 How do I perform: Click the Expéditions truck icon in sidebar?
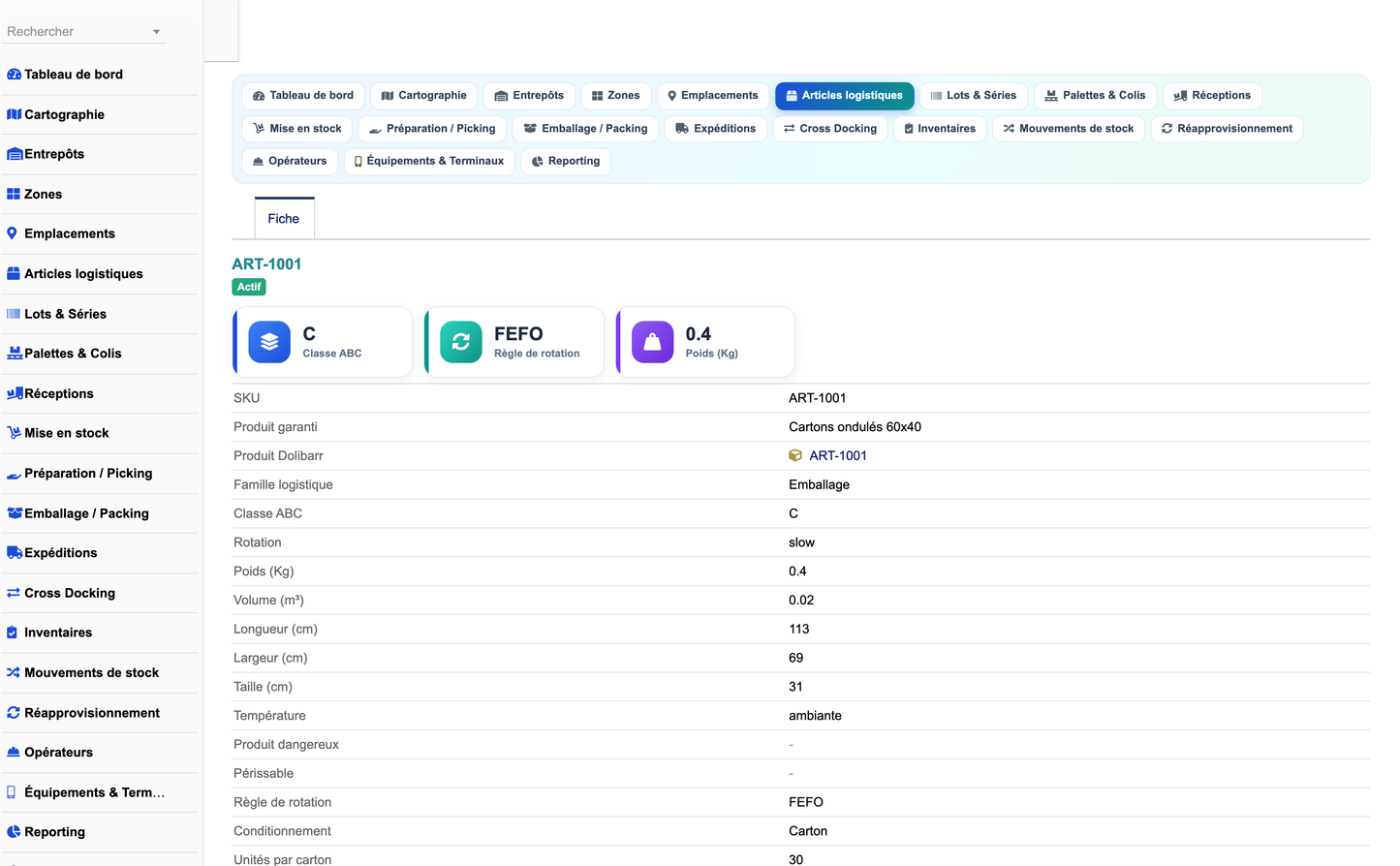point(15,553)
